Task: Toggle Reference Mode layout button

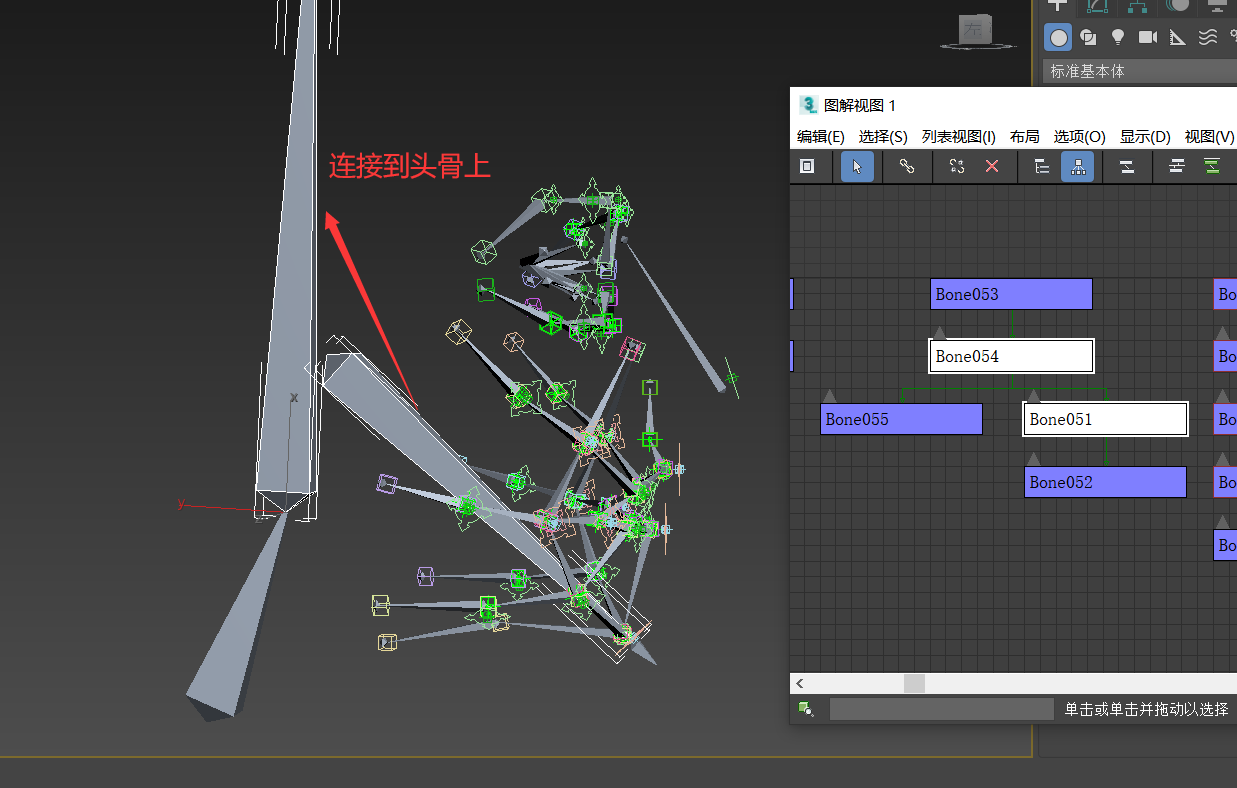Action: 1078,167
